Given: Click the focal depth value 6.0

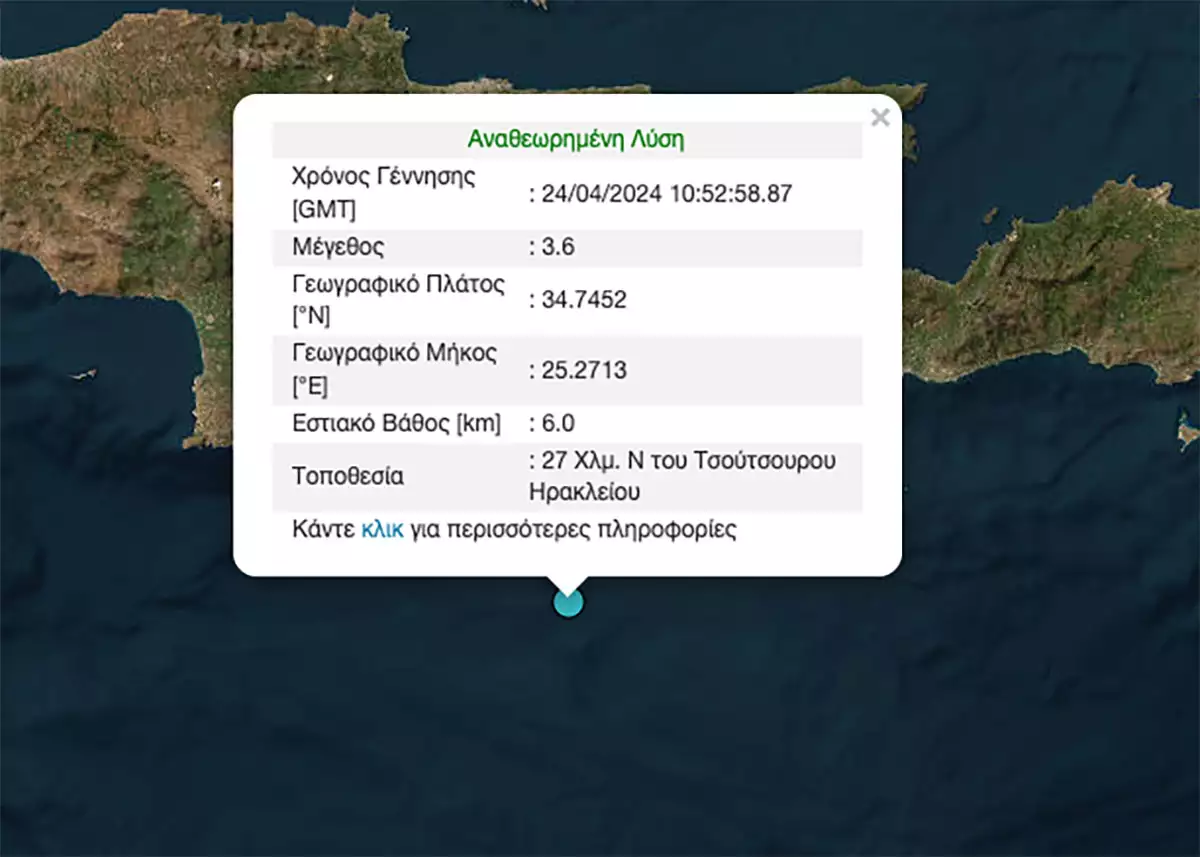Looking at the screenshot, I should [557, 423].
